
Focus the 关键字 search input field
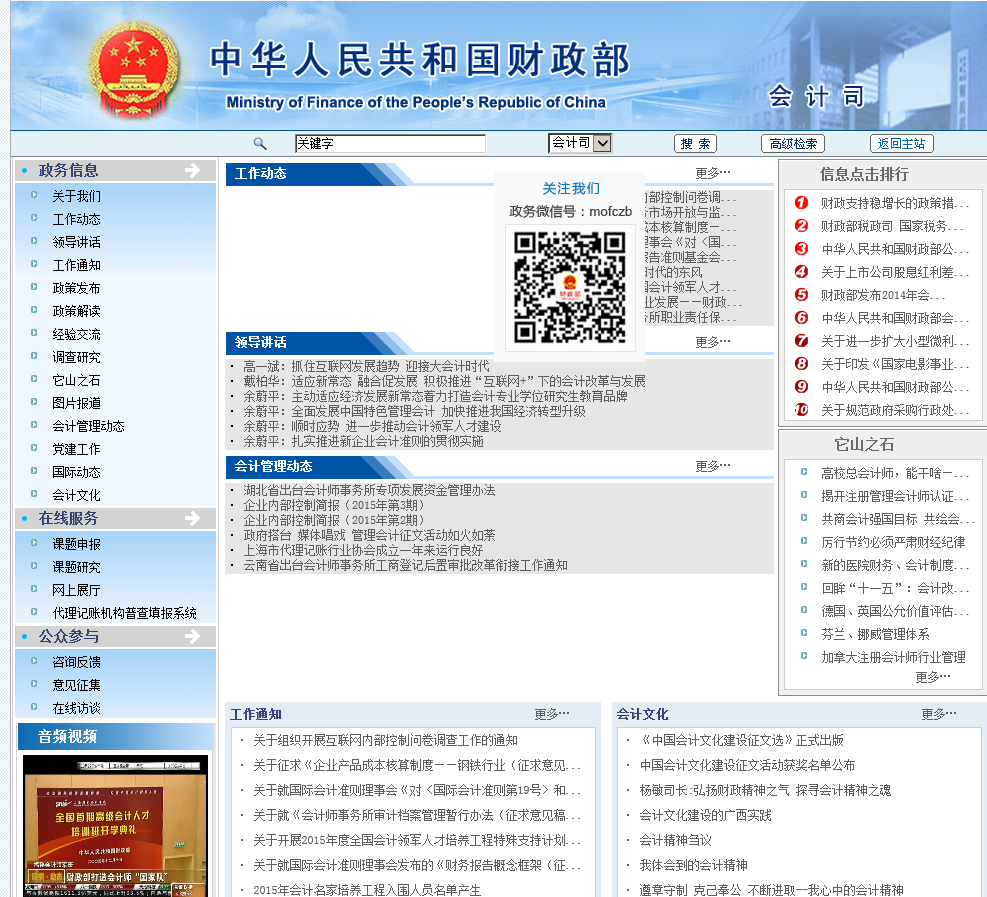pos(390,144)
